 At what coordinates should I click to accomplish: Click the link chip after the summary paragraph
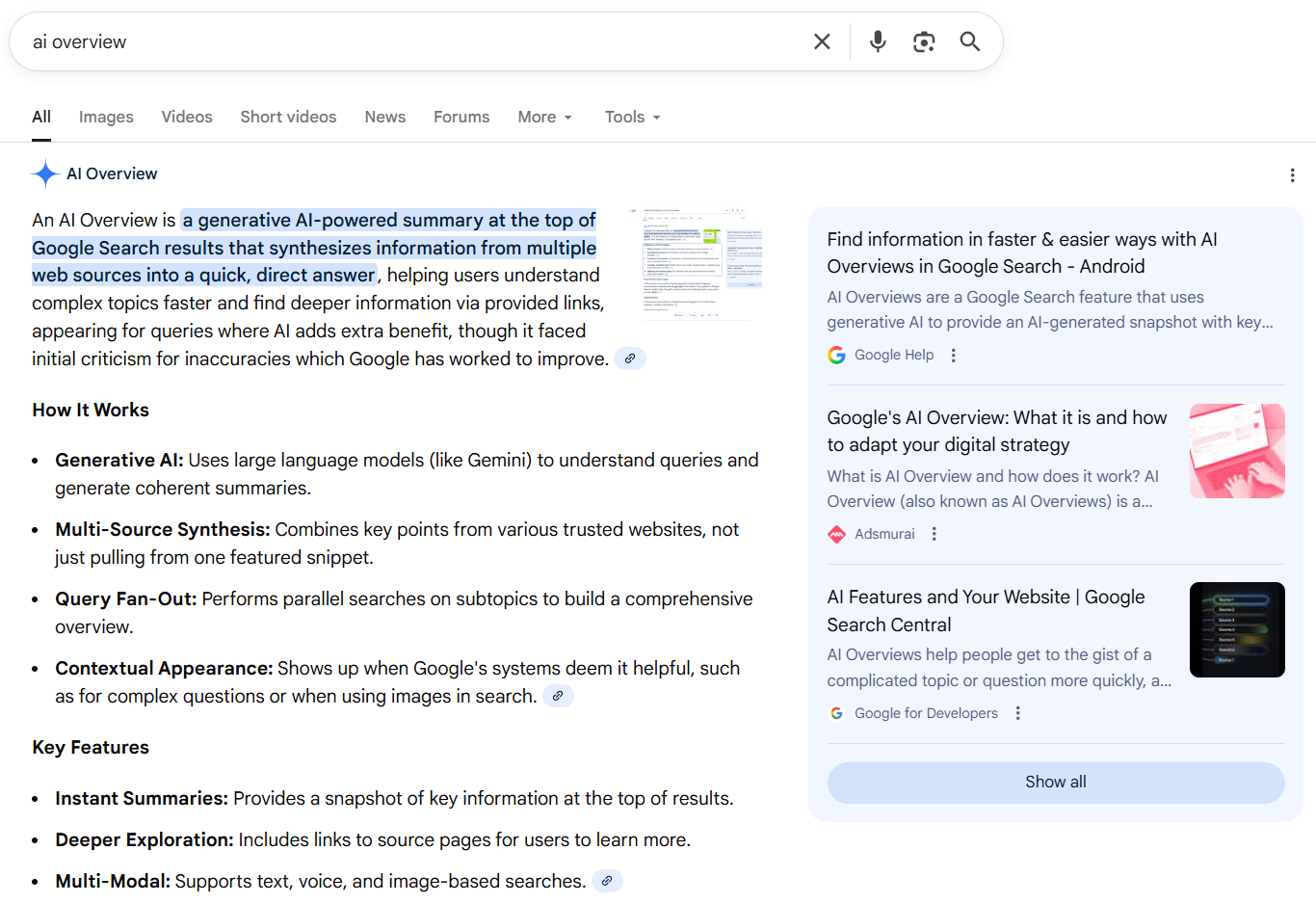[x=630, y=358]
